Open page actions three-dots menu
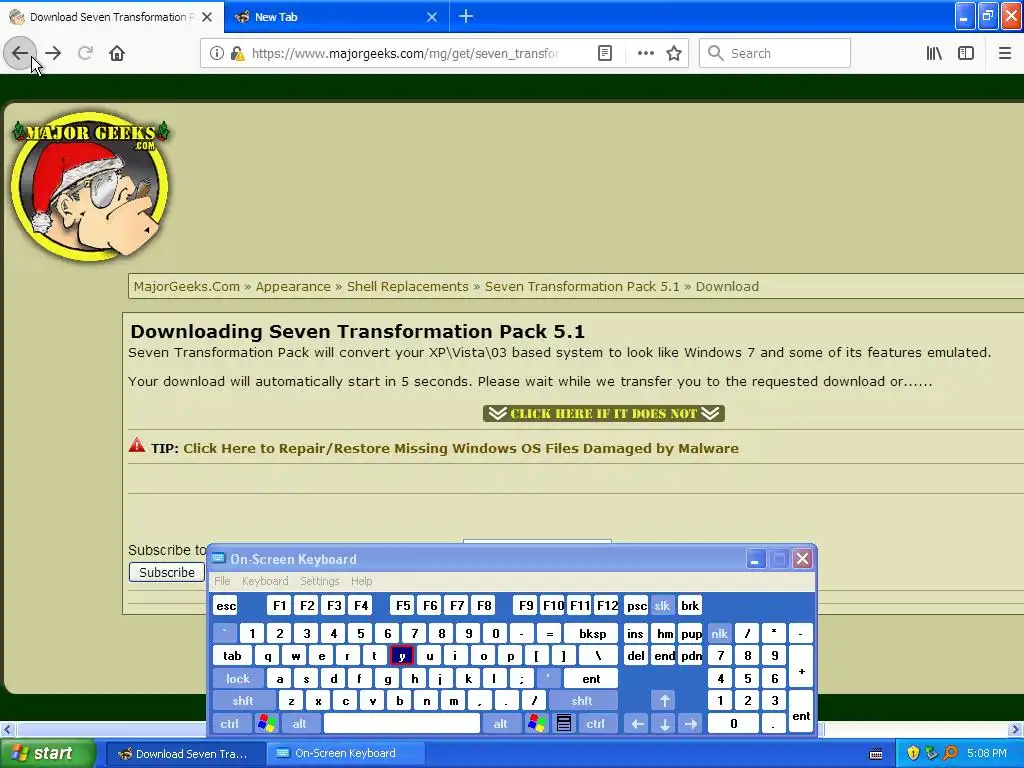Viewport: 1024px width, 768px height. pyautogui.click(x=645, y=53)
